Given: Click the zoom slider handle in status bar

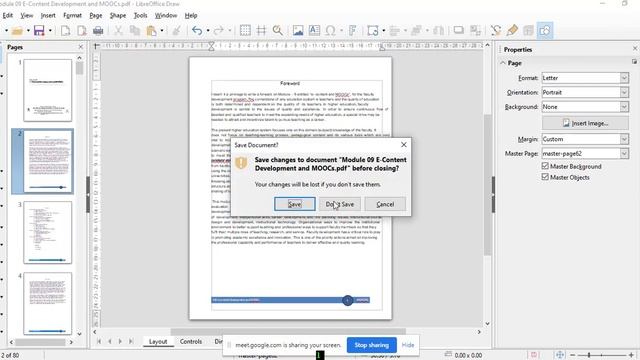Looking at the screenshot, I should point(589,355).
